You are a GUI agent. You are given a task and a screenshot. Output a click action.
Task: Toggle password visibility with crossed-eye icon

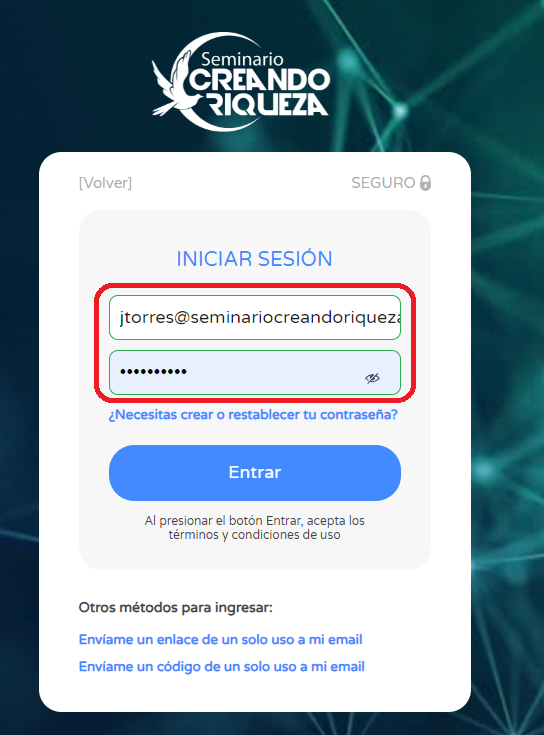[x=373, y=378]
